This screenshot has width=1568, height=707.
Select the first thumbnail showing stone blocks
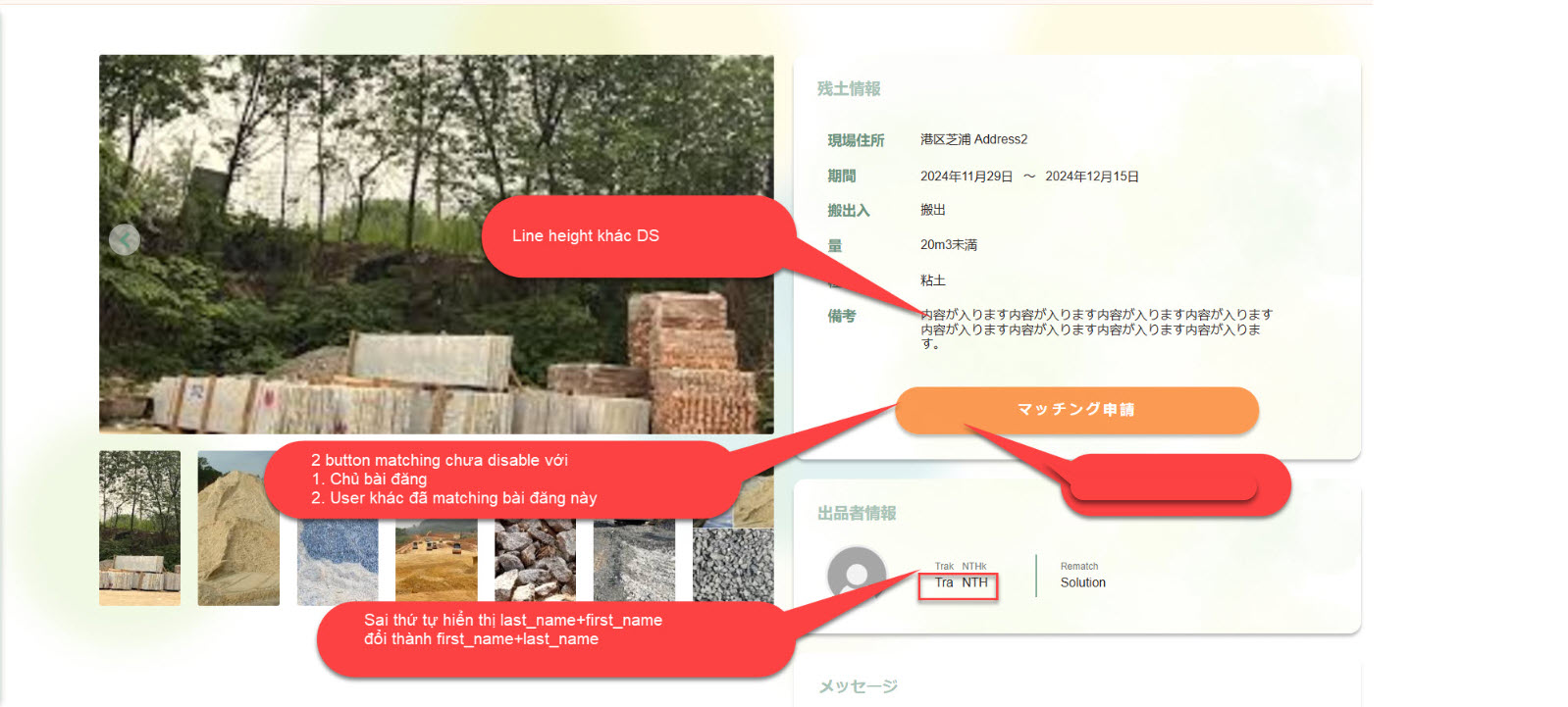(x=139, y=528)
